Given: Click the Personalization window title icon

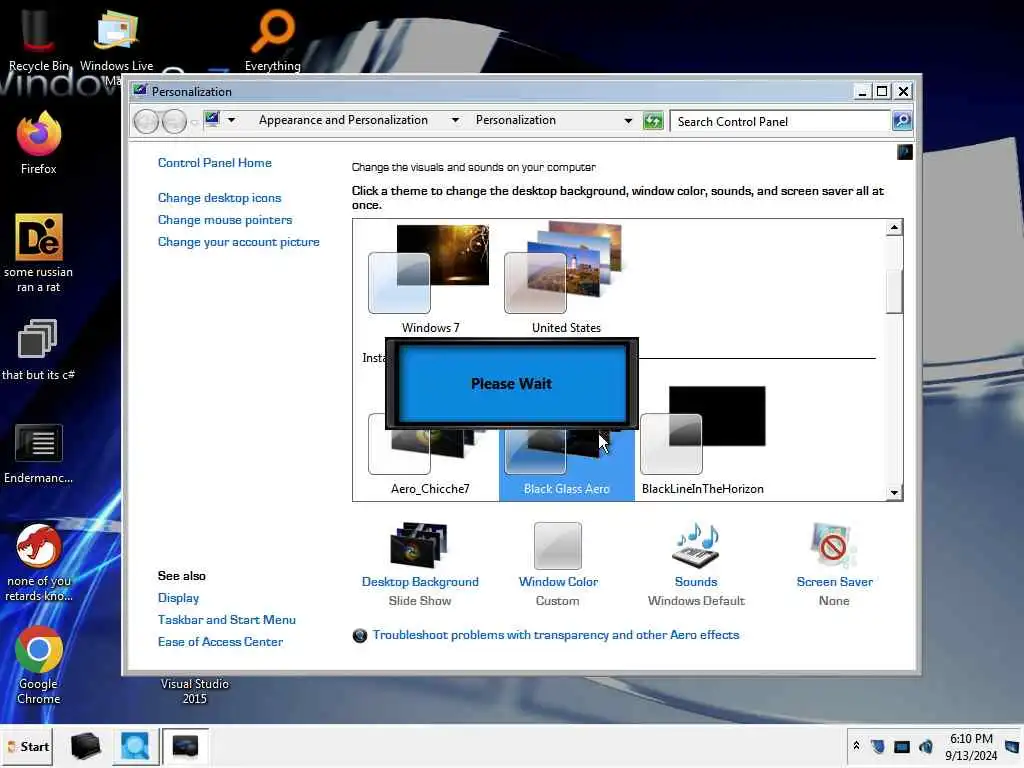Looking at the screenshot, I should [140, 91].
